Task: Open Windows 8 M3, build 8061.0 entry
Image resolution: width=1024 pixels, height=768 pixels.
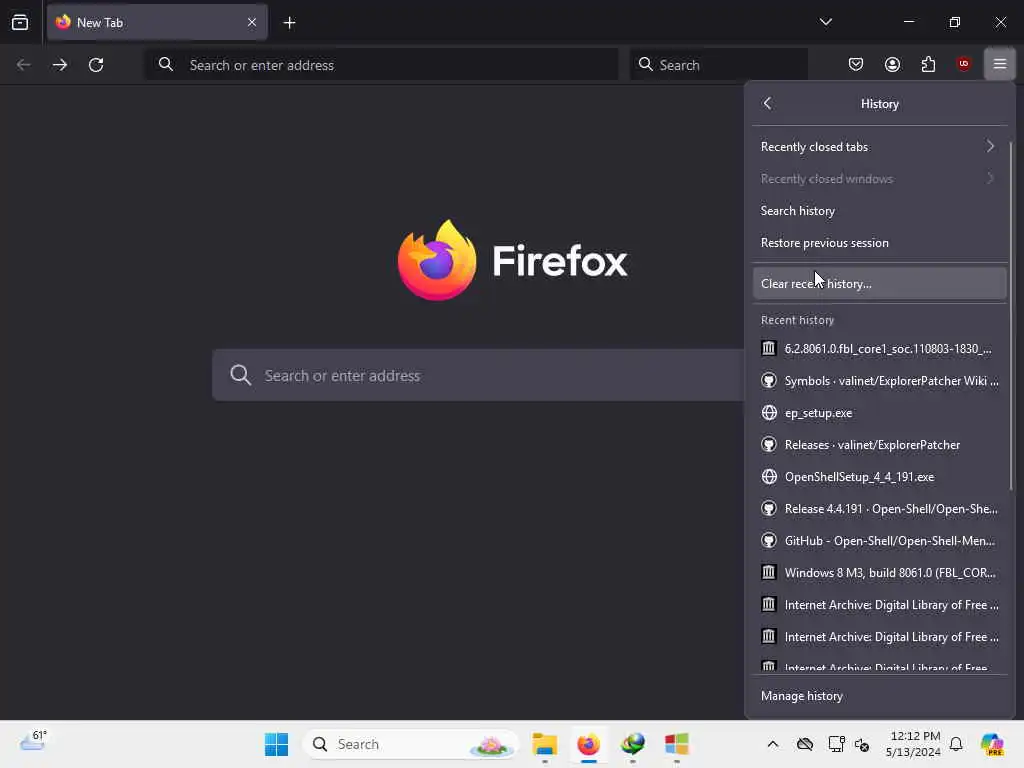Action: pyautogui.click(x=879, y=573)
